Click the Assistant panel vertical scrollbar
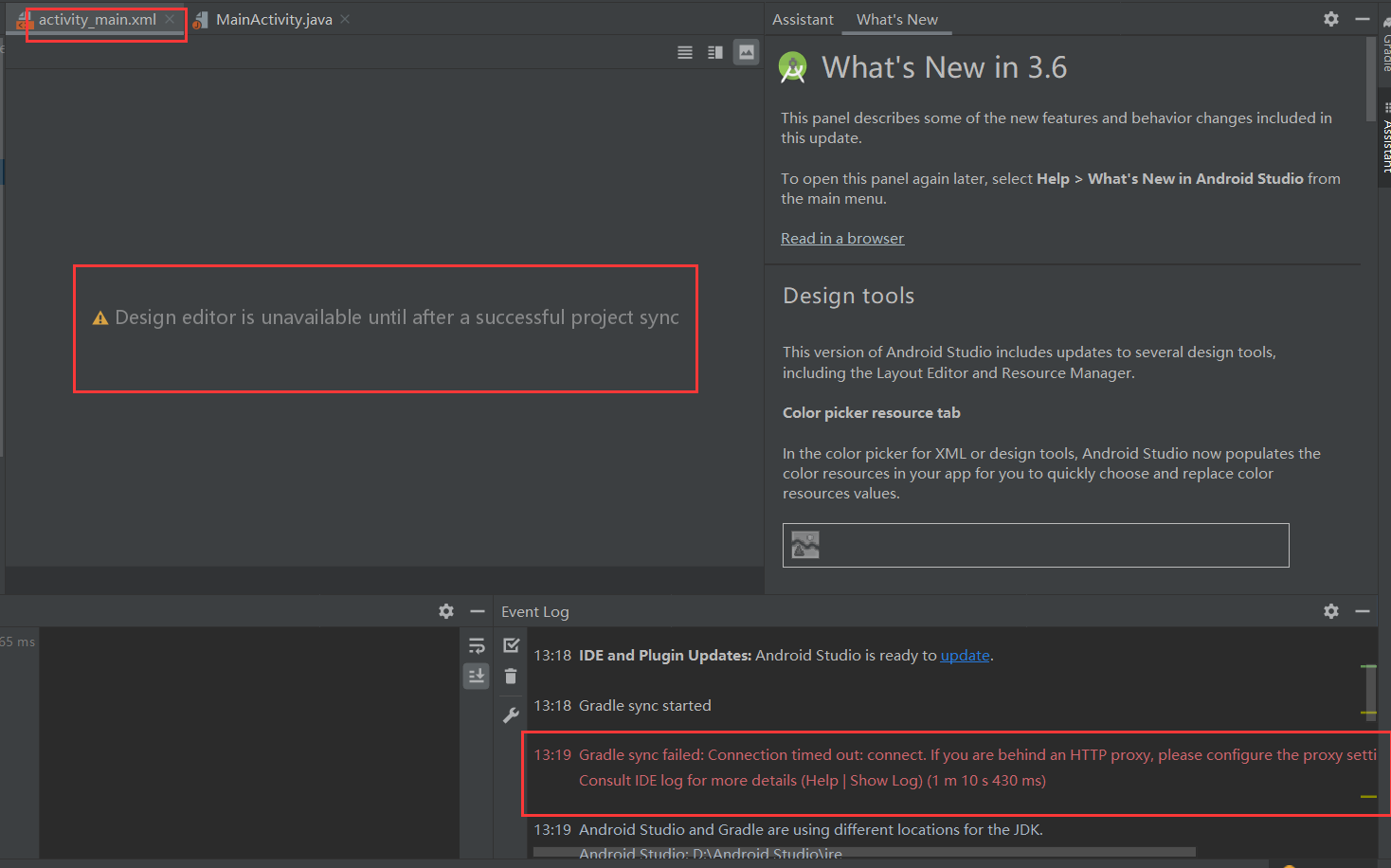1391x868 pixels. (x=1371, y=80)
